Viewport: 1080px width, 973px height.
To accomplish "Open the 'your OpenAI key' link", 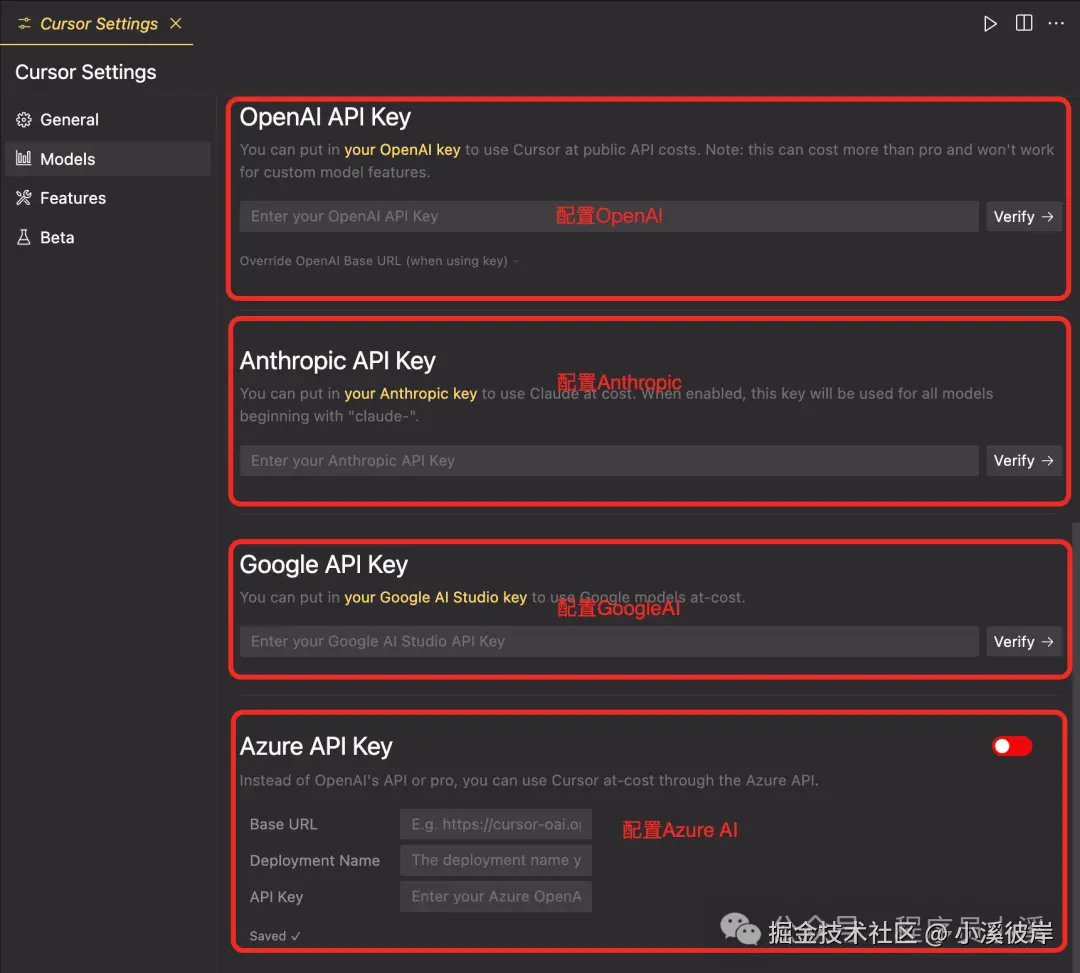I will point(402,150).
